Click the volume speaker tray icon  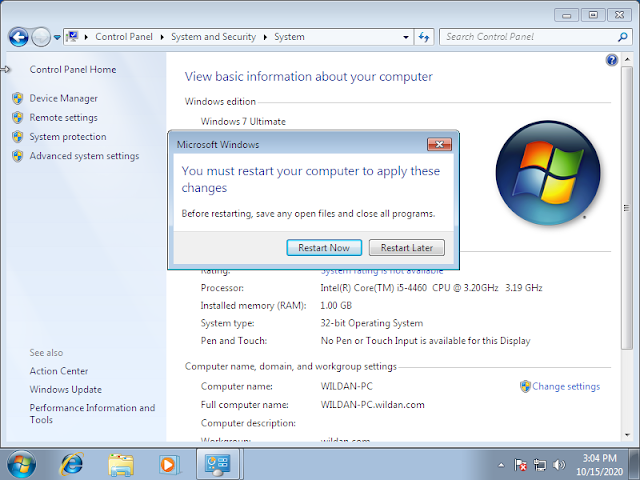[x=559, y=465]
